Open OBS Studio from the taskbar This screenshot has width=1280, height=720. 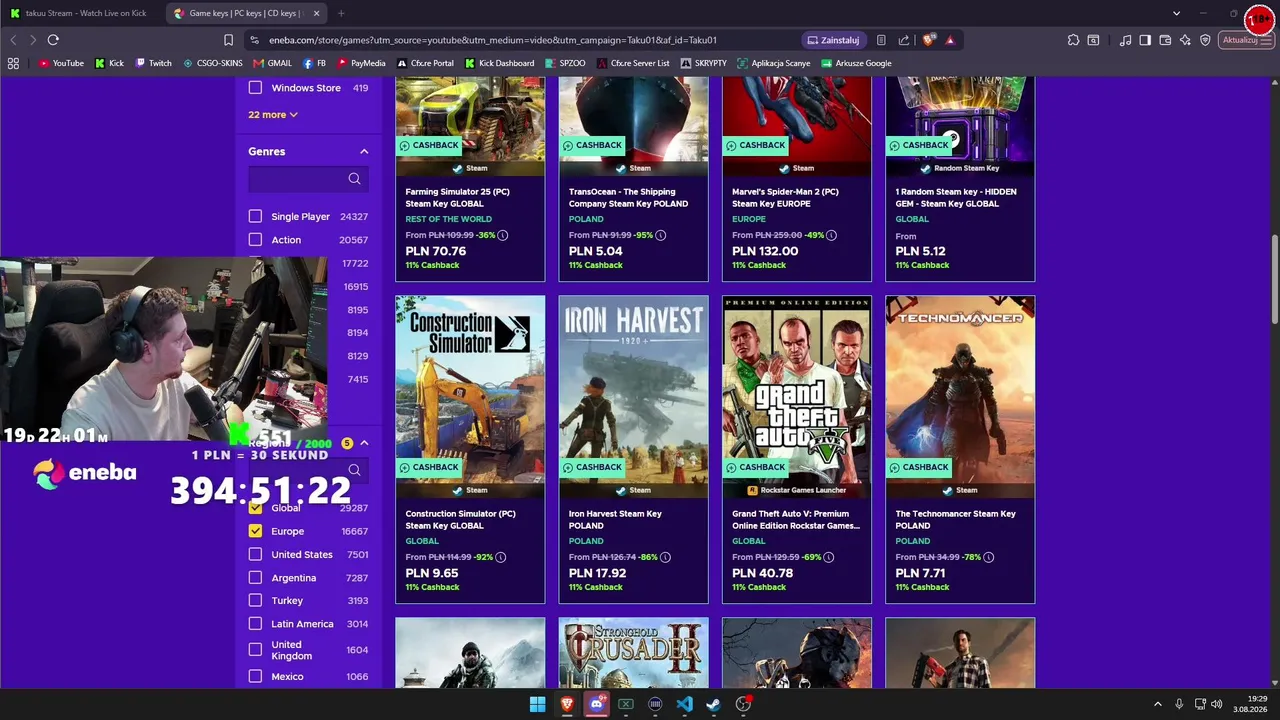(743, 704)
